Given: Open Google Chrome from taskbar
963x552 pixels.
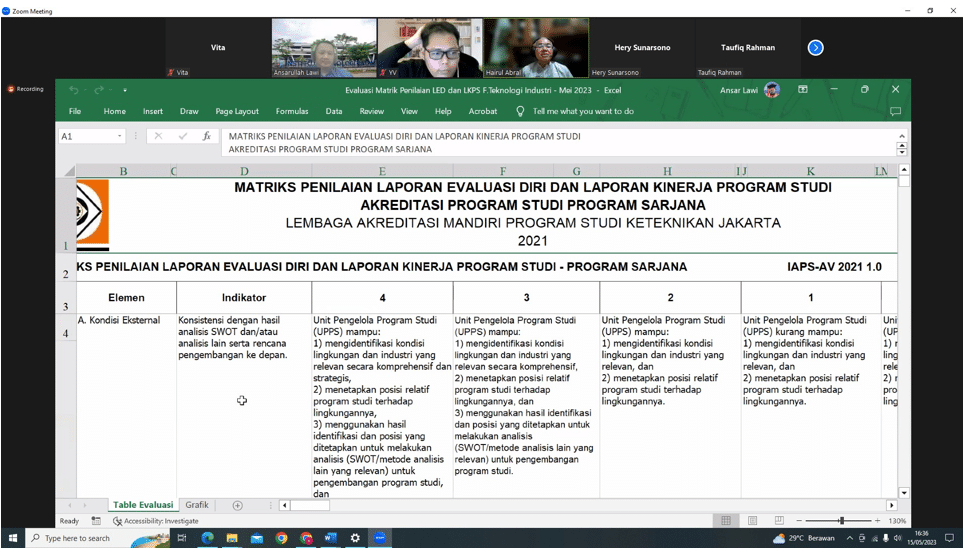Looking at the screenshot, I should pyautogui.click(x=281, y=538).
